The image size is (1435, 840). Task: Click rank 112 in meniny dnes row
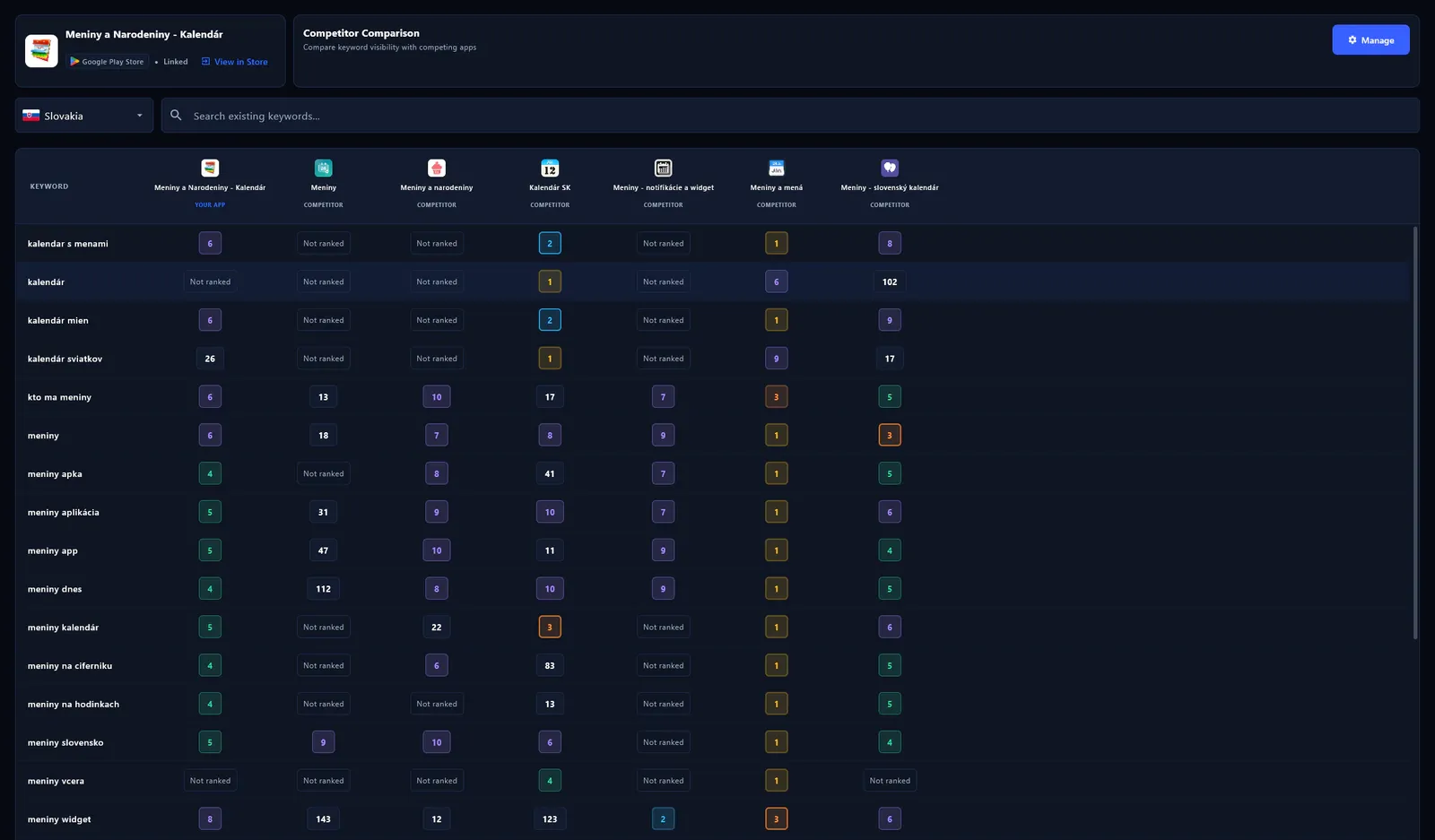click(324, 589)
